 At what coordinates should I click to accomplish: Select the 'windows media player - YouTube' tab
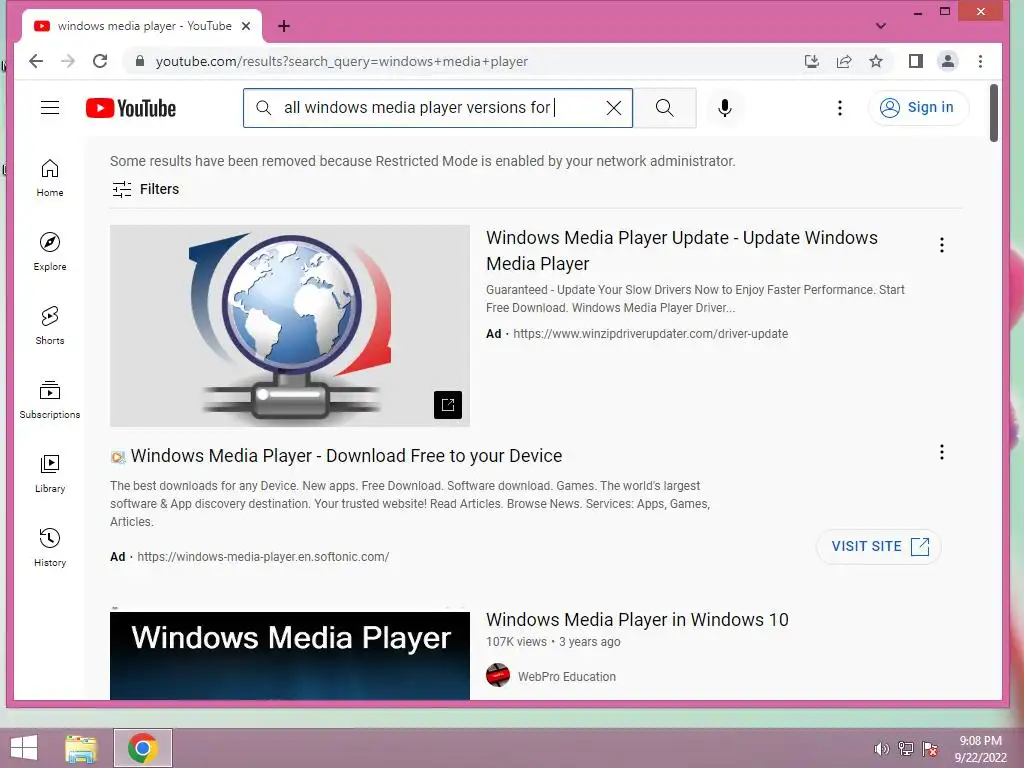click(142, 26)
